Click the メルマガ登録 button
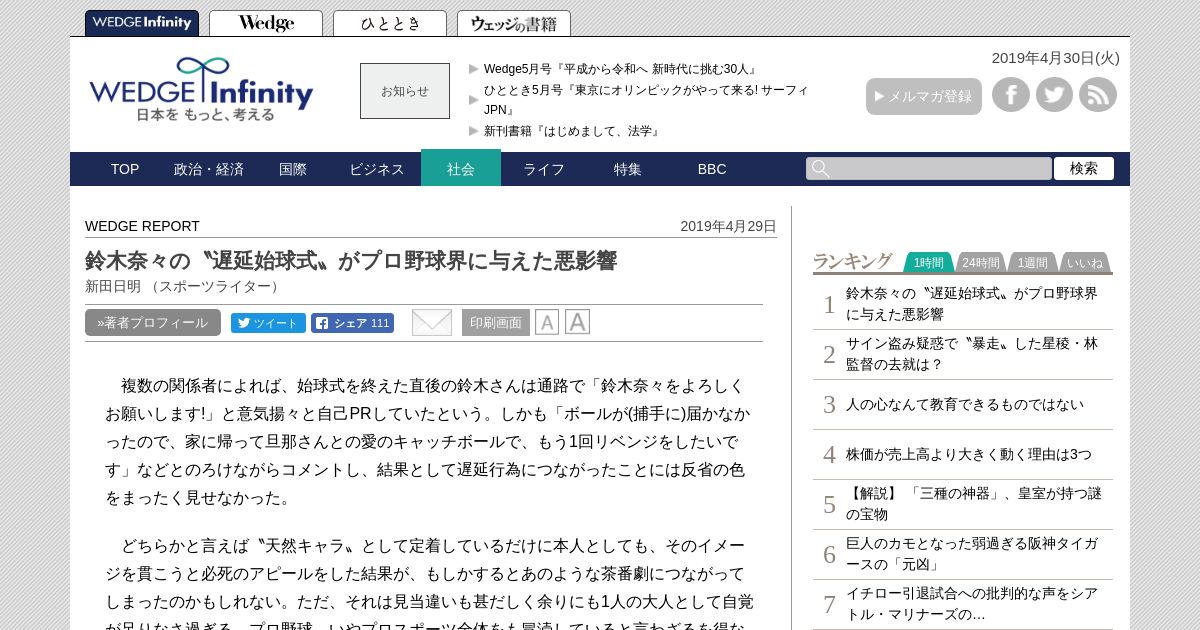This screenshot has height=630, width=1200. (x=924, y=96)
